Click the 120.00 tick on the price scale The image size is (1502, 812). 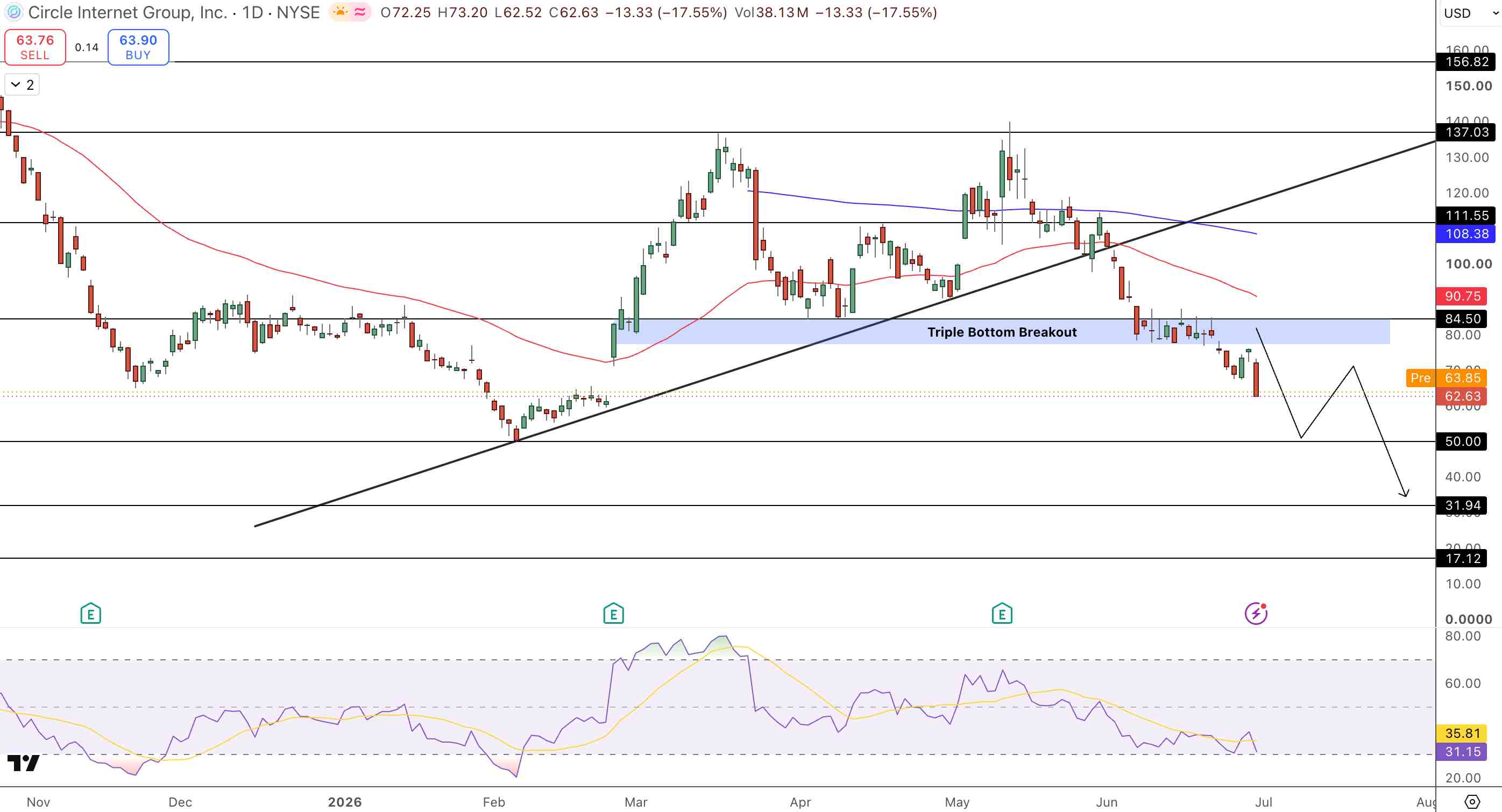1467,193
